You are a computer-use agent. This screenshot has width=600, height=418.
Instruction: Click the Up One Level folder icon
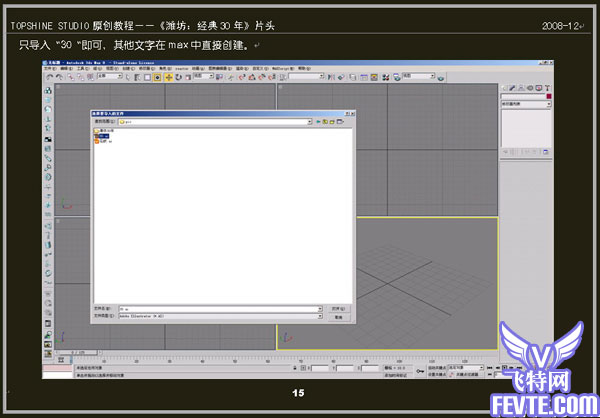point(325,122)
